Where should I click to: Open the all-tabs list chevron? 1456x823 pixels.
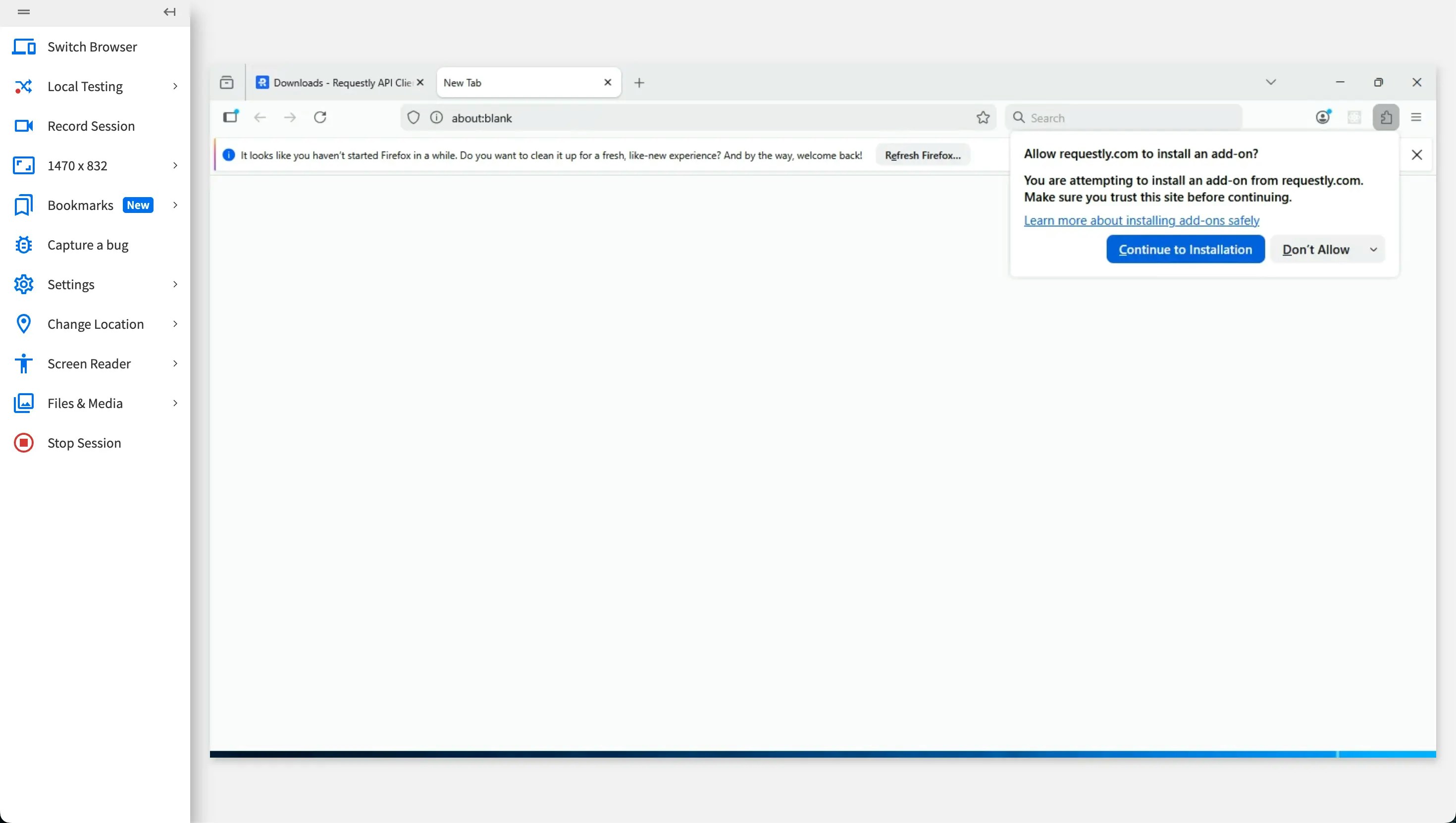1270,82
